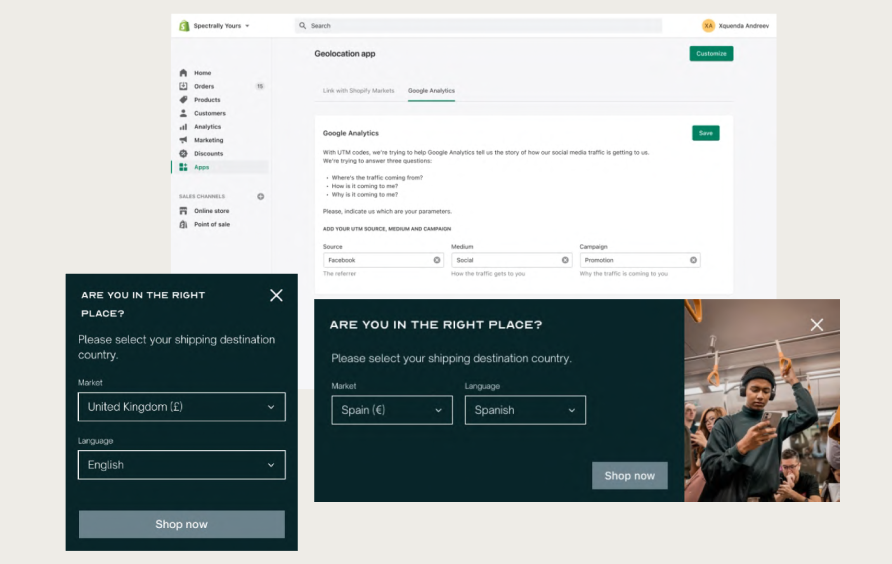
Task: Click the Campaign field containing Promotion
Action: (640, 260)
